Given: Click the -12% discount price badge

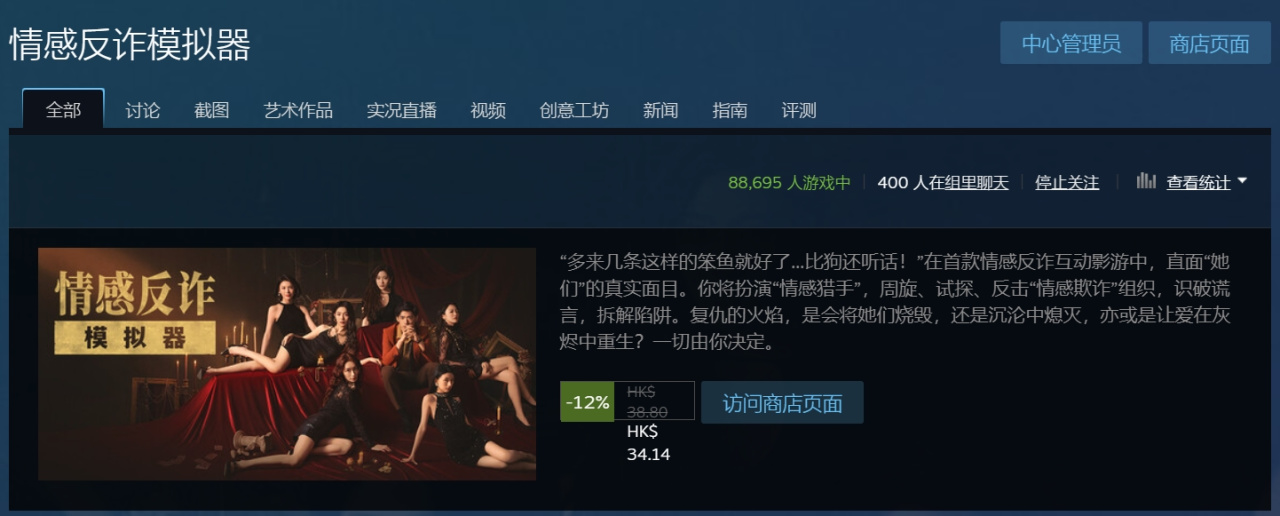Looking at the screenshot, I should [x=587, y=402].
